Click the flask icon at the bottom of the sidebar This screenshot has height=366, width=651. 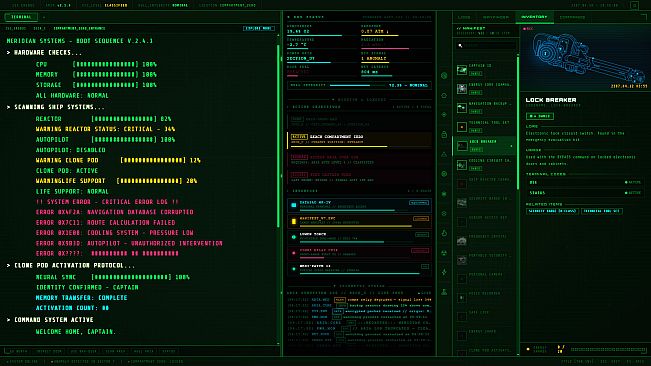tap(444, 292)
